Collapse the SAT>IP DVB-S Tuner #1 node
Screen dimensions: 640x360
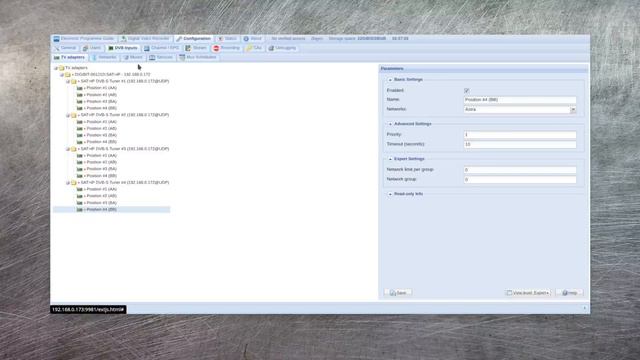[68, 82]
